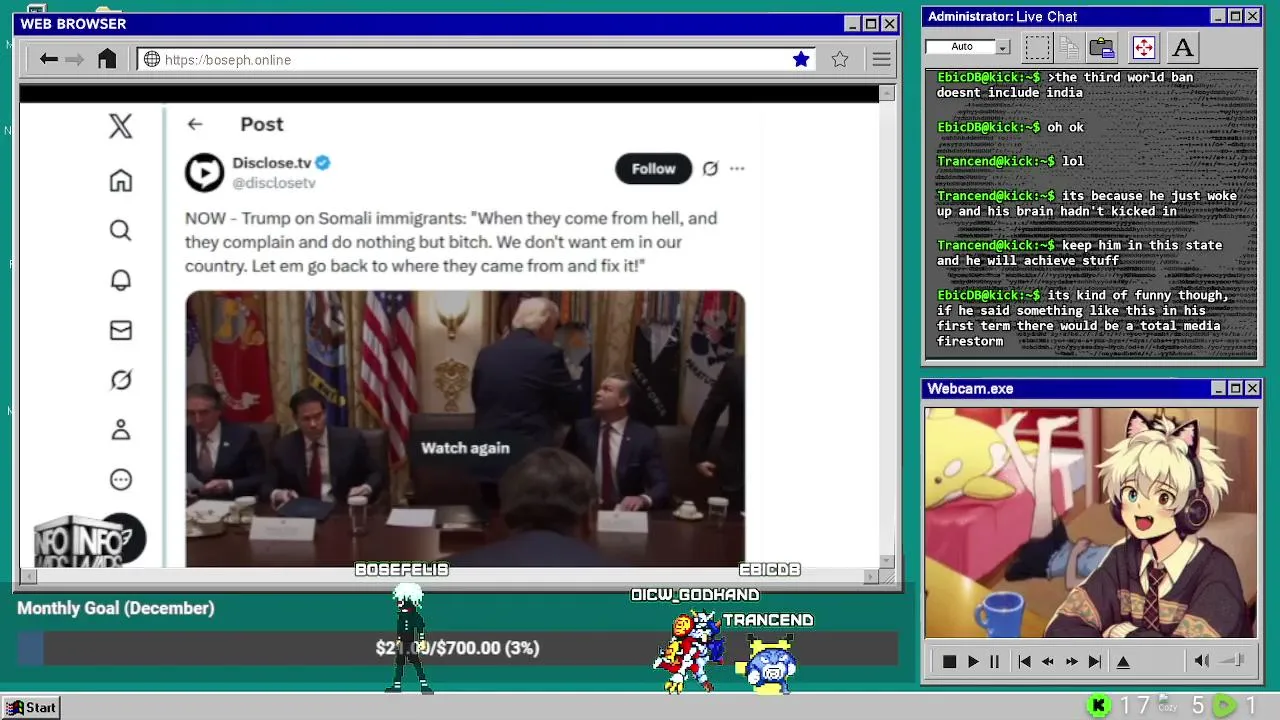Screen dimensions: 1280x720
Task: Click the Monthly Goal progress bar
Action: pos(458,648)
